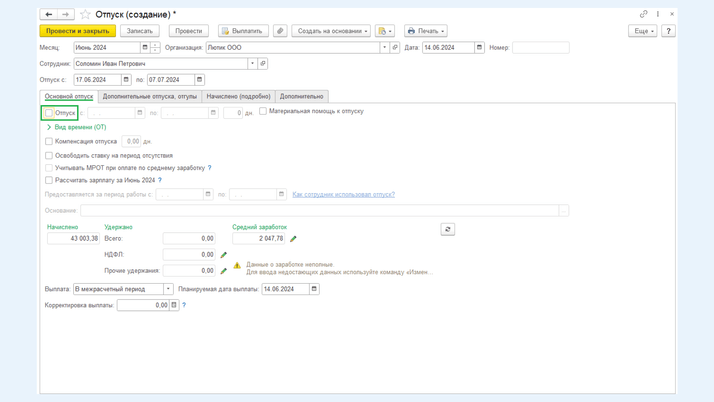Open Начислено (подробно) tab

pos(238,97)
